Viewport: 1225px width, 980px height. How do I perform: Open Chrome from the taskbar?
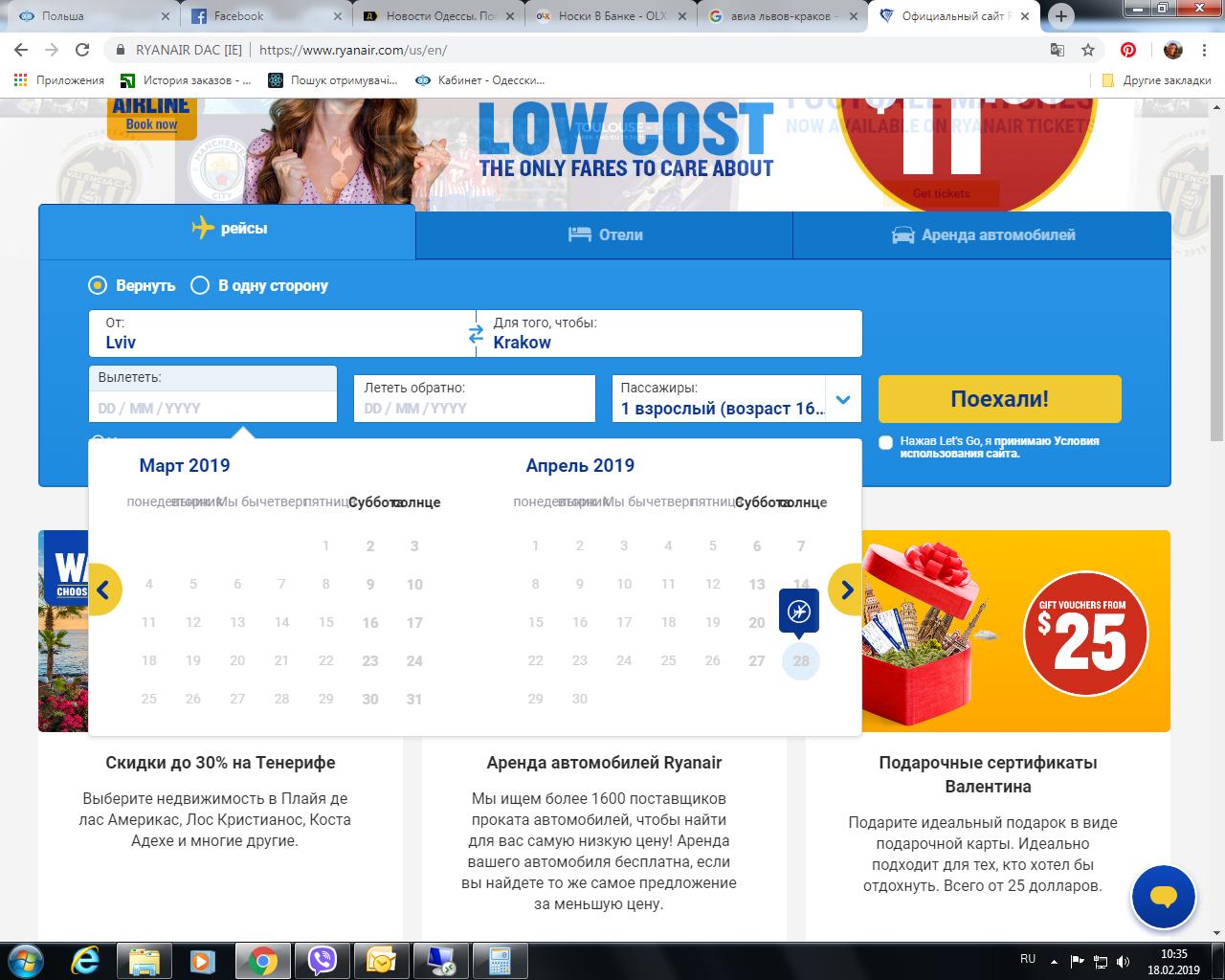[x=263, y=960]
